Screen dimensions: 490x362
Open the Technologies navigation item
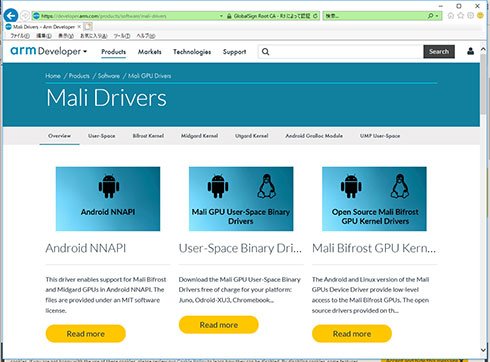point(192,52)
